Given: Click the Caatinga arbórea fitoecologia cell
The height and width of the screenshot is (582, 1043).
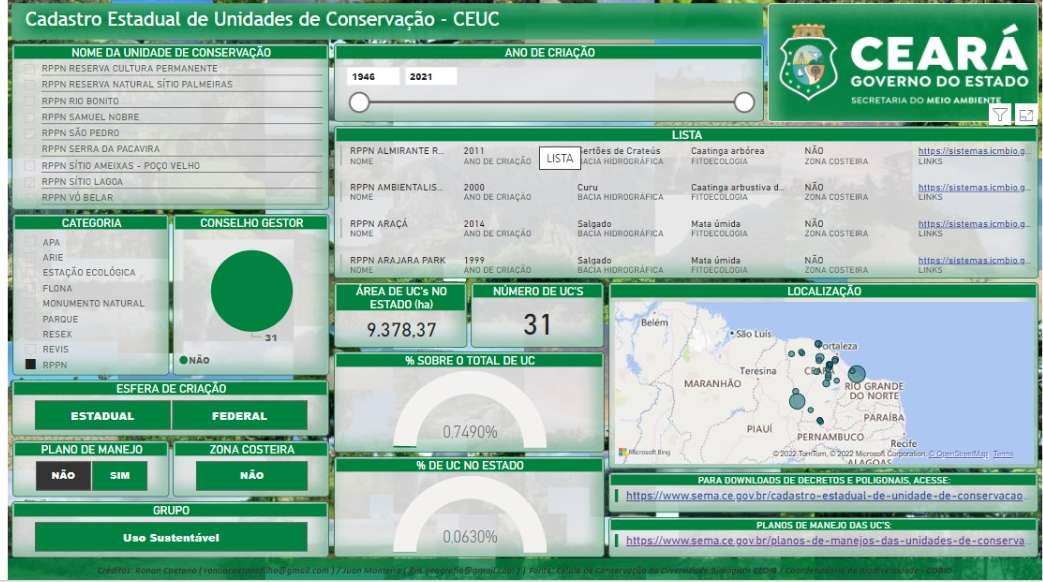Looking at the screenshot, I should tap(727, 151).
